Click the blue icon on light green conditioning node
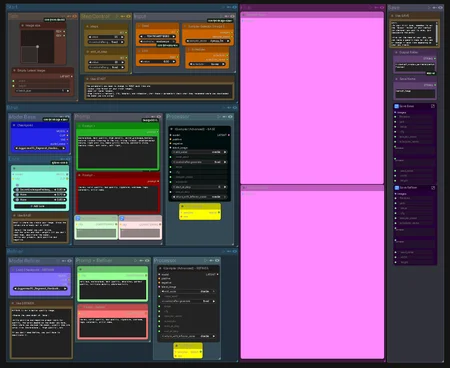This screenshot has width=450, height=368. coord(78,218)
